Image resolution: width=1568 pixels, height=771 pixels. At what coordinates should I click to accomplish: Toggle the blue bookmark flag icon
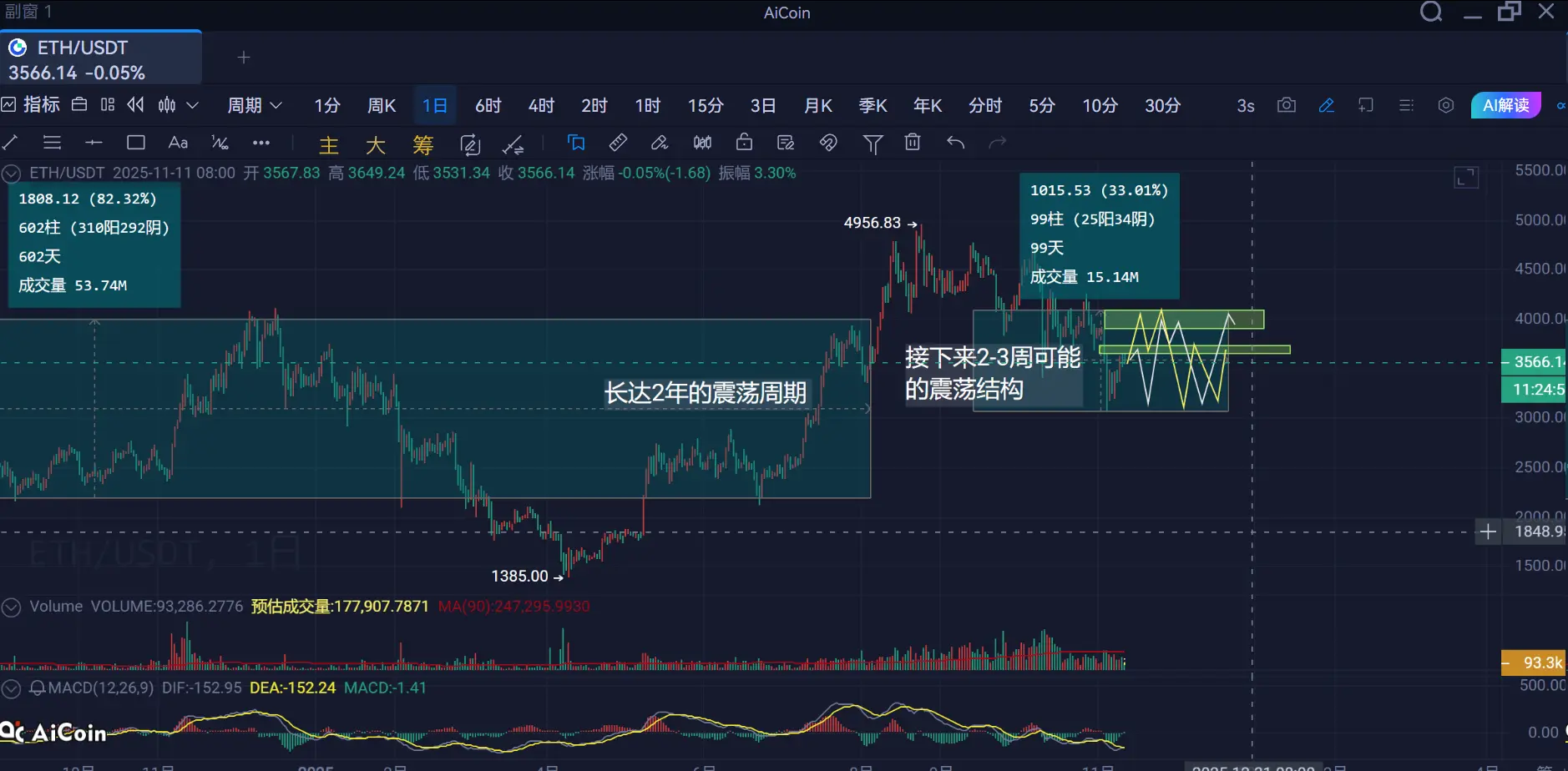[x=576, y=143]
